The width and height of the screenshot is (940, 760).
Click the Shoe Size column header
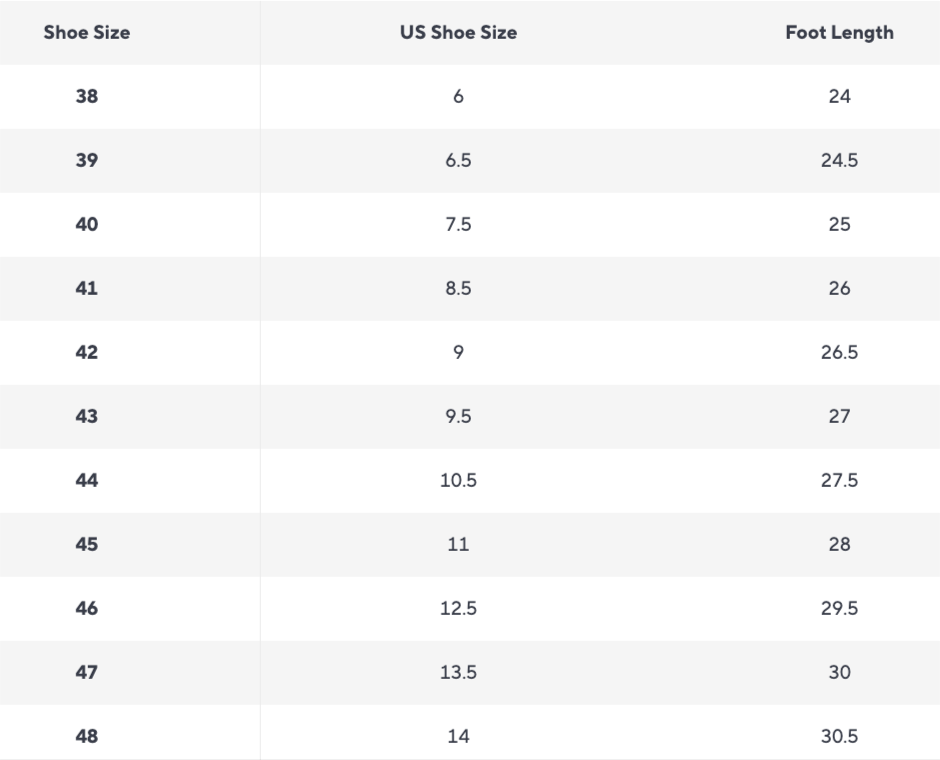(86, 33)
